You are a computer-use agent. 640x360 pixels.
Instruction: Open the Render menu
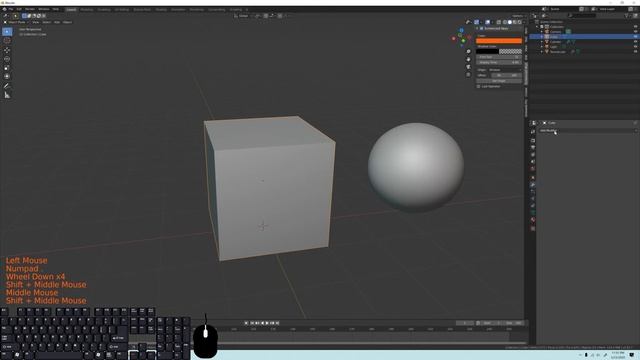click(x=30, y=9)
